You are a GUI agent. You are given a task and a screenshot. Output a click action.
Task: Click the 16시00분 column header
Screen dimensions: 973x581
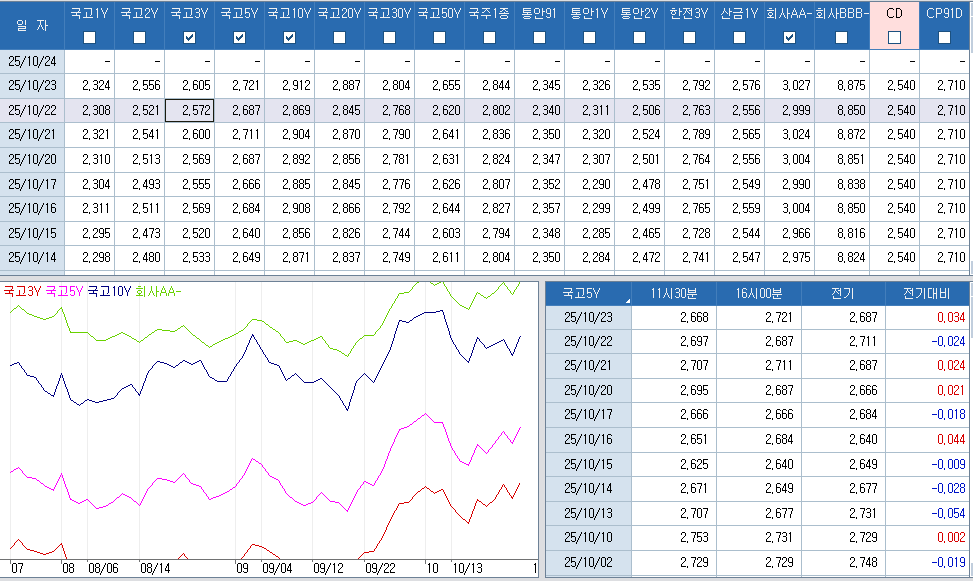click(758, 293)
